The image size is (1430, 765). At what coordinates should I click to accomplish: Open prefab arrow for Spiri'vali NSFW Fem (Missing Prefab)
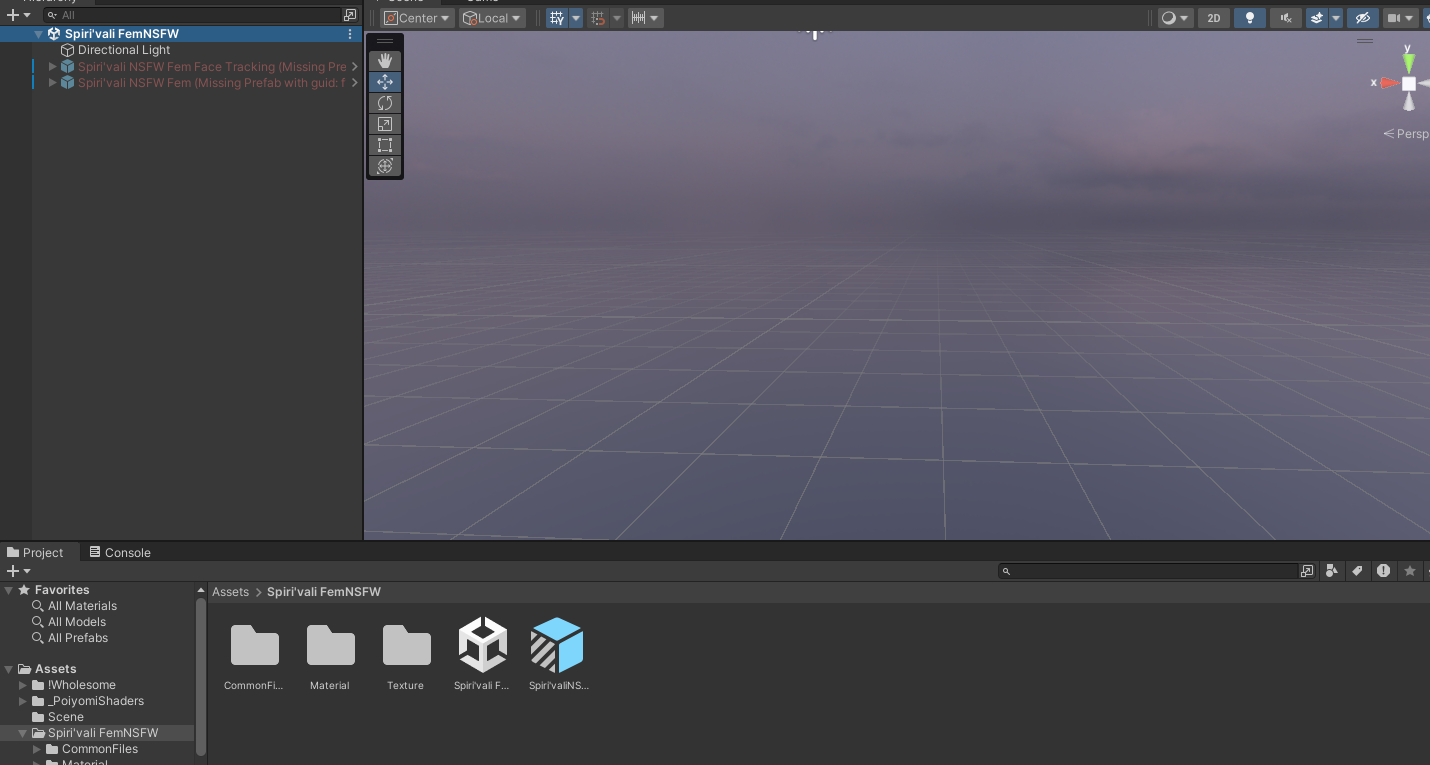[x=355, y=83]
